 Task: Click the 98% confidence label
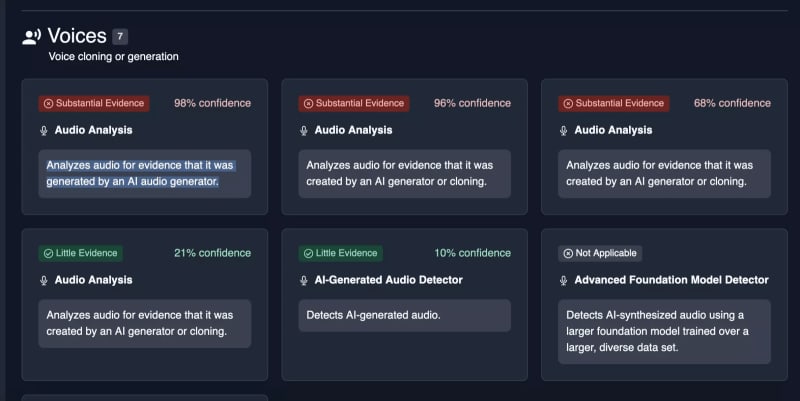212,103
